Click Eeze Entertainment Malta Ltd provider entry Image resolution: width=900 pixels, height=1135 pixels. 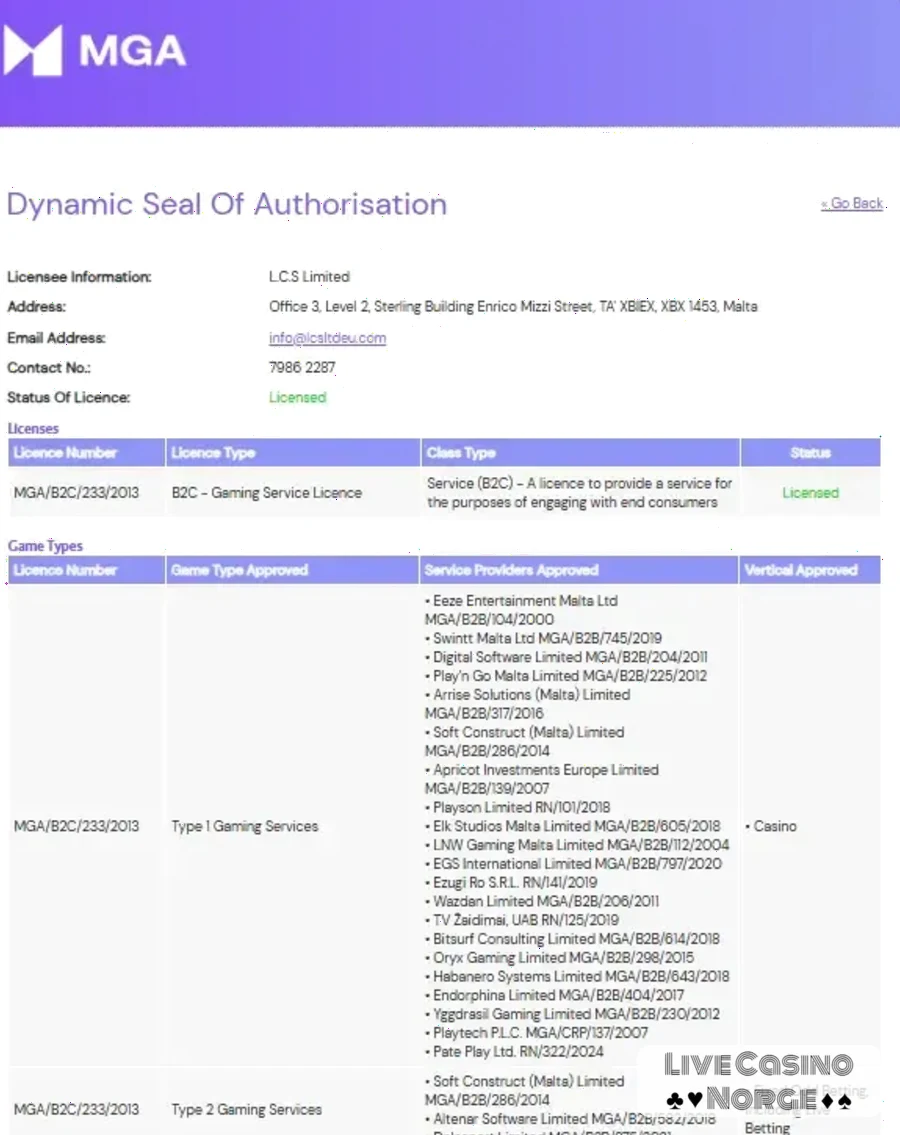tap(521, 609)
